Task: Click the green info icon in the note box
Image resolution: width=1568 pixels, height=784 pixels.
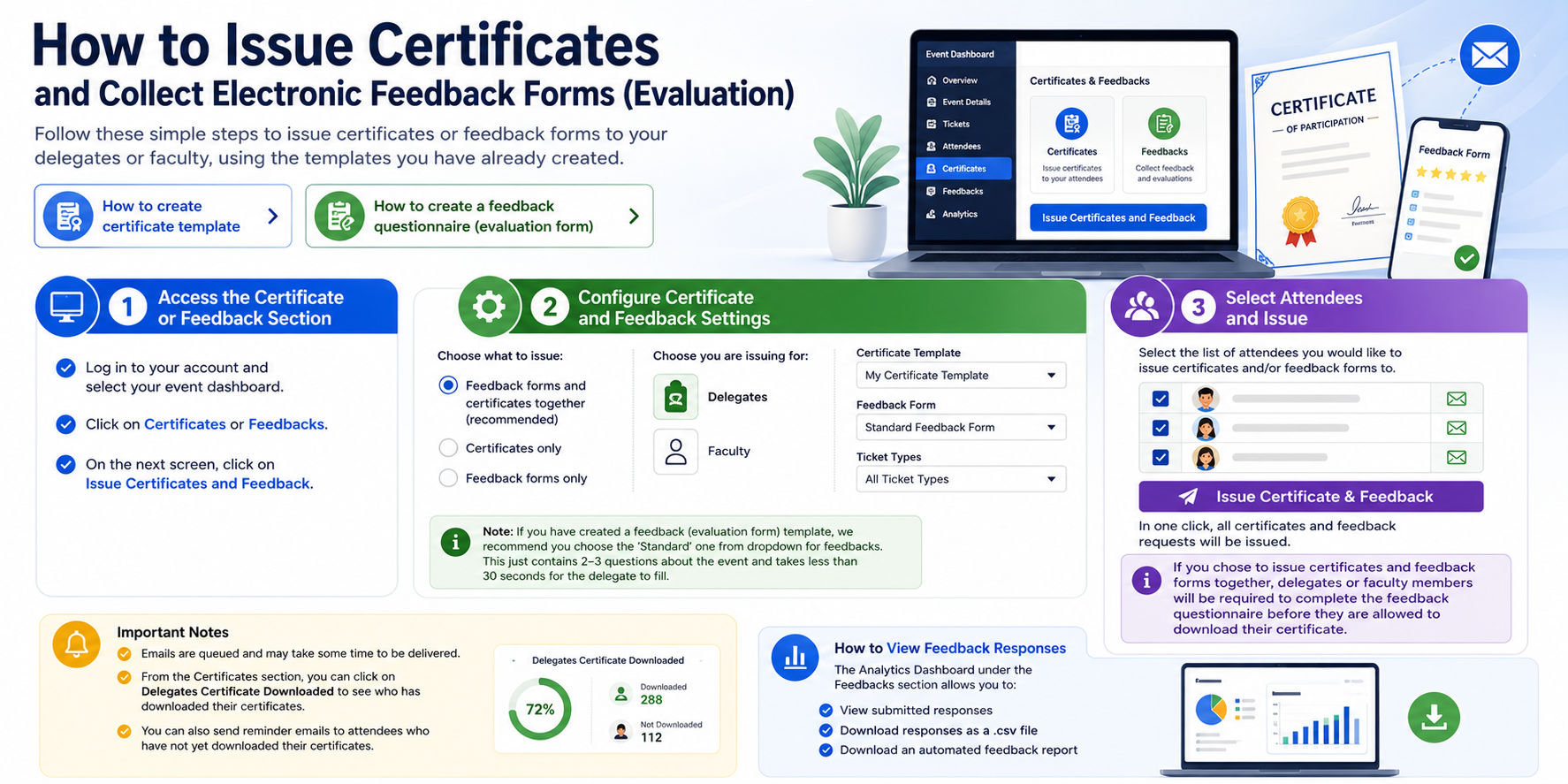Action: click(455, 542)
